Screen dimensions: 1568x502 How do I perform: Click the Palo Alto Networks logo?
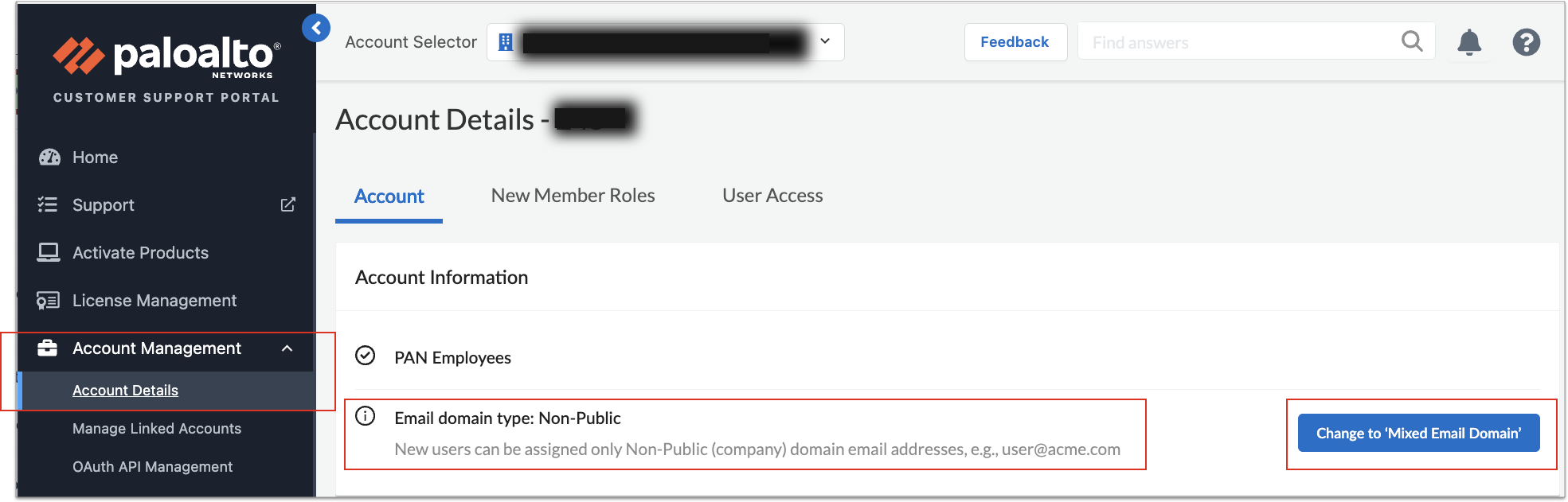click(x=166, y=56)
